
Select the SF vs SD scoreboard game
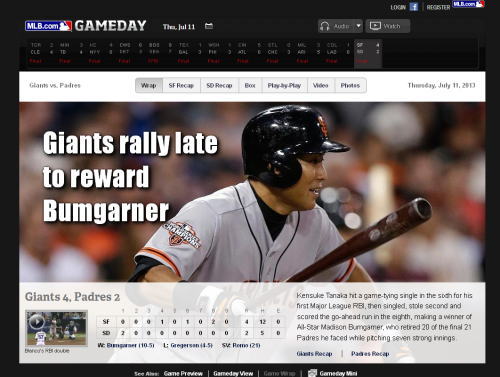point(368,53)
